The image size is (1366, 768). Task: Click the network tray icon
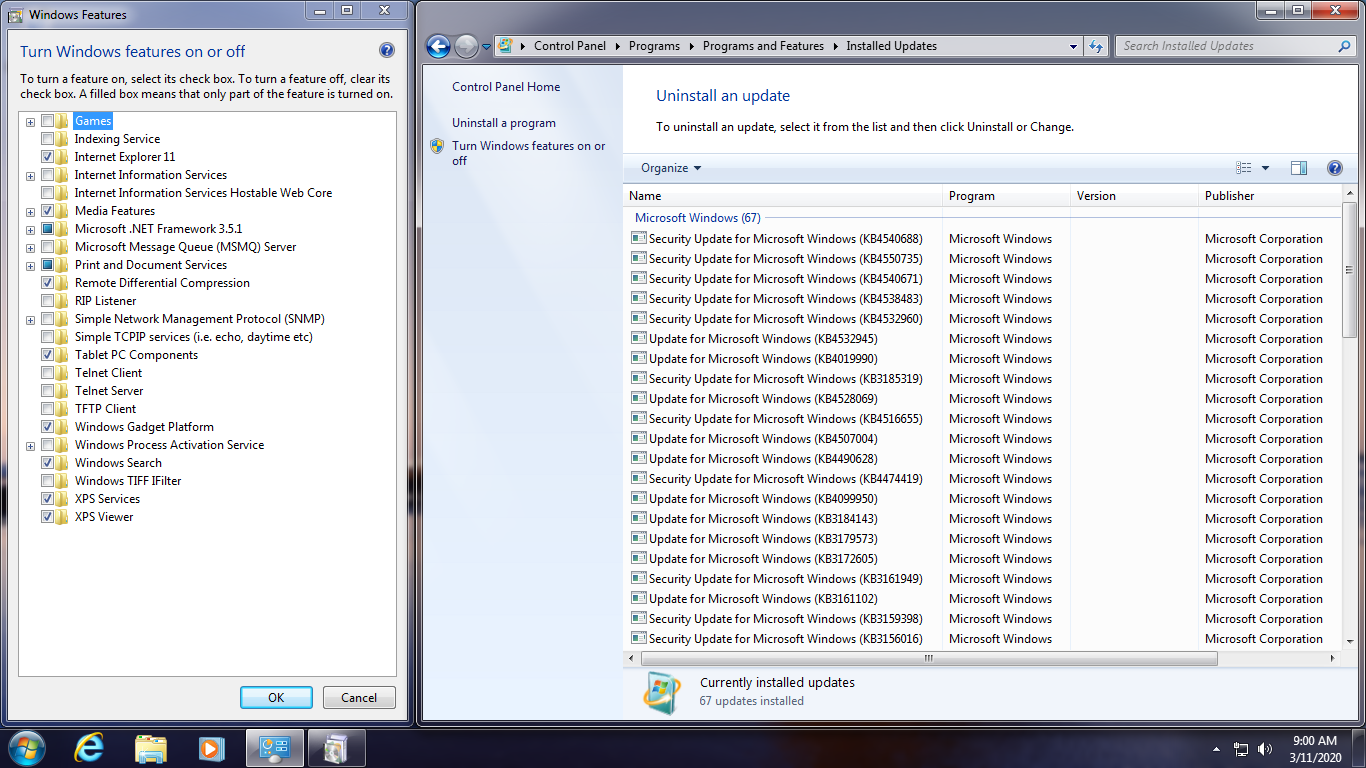point(1241,749)
